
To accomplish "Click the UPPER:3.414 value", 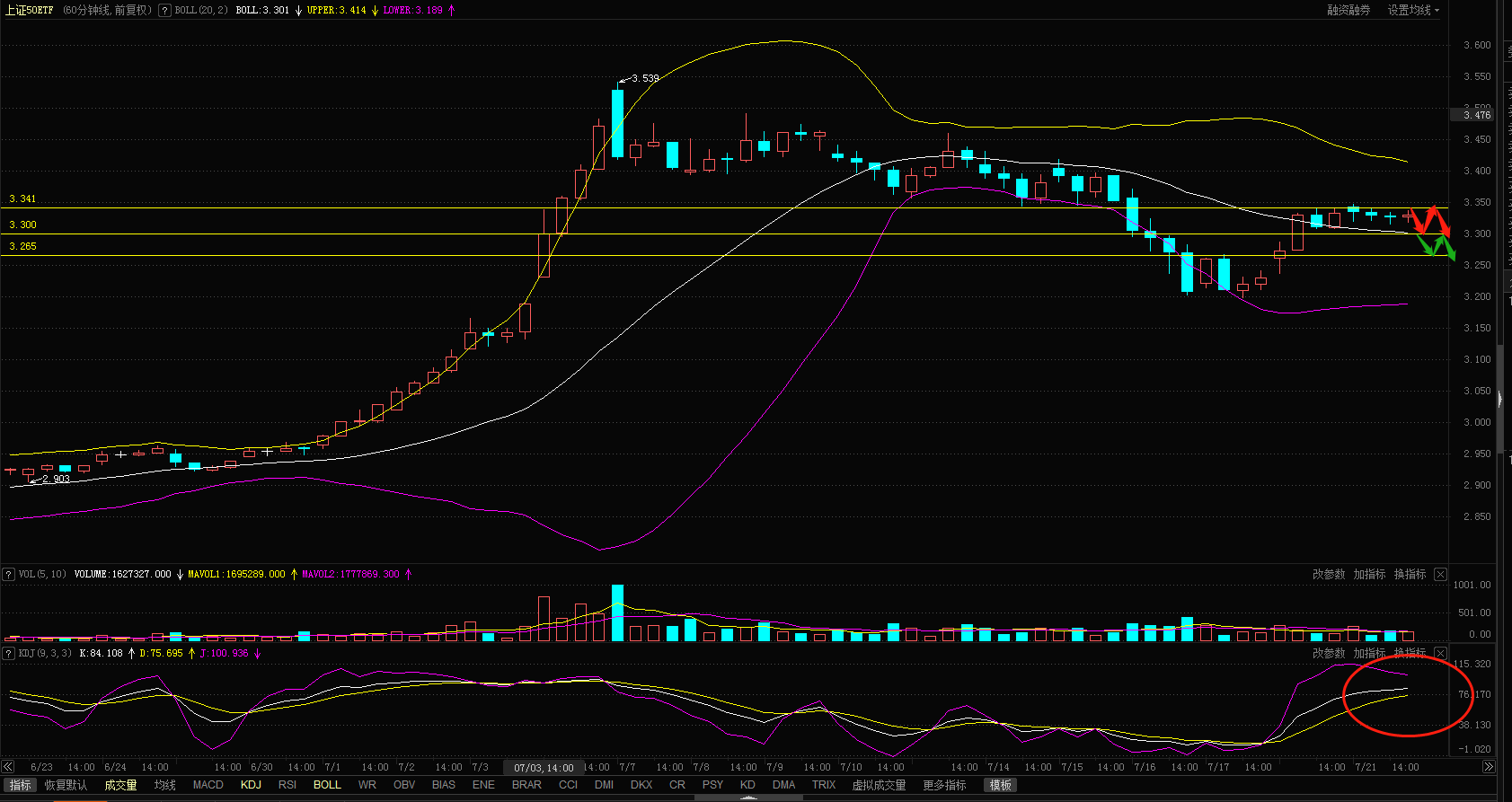I will [336, 11].
